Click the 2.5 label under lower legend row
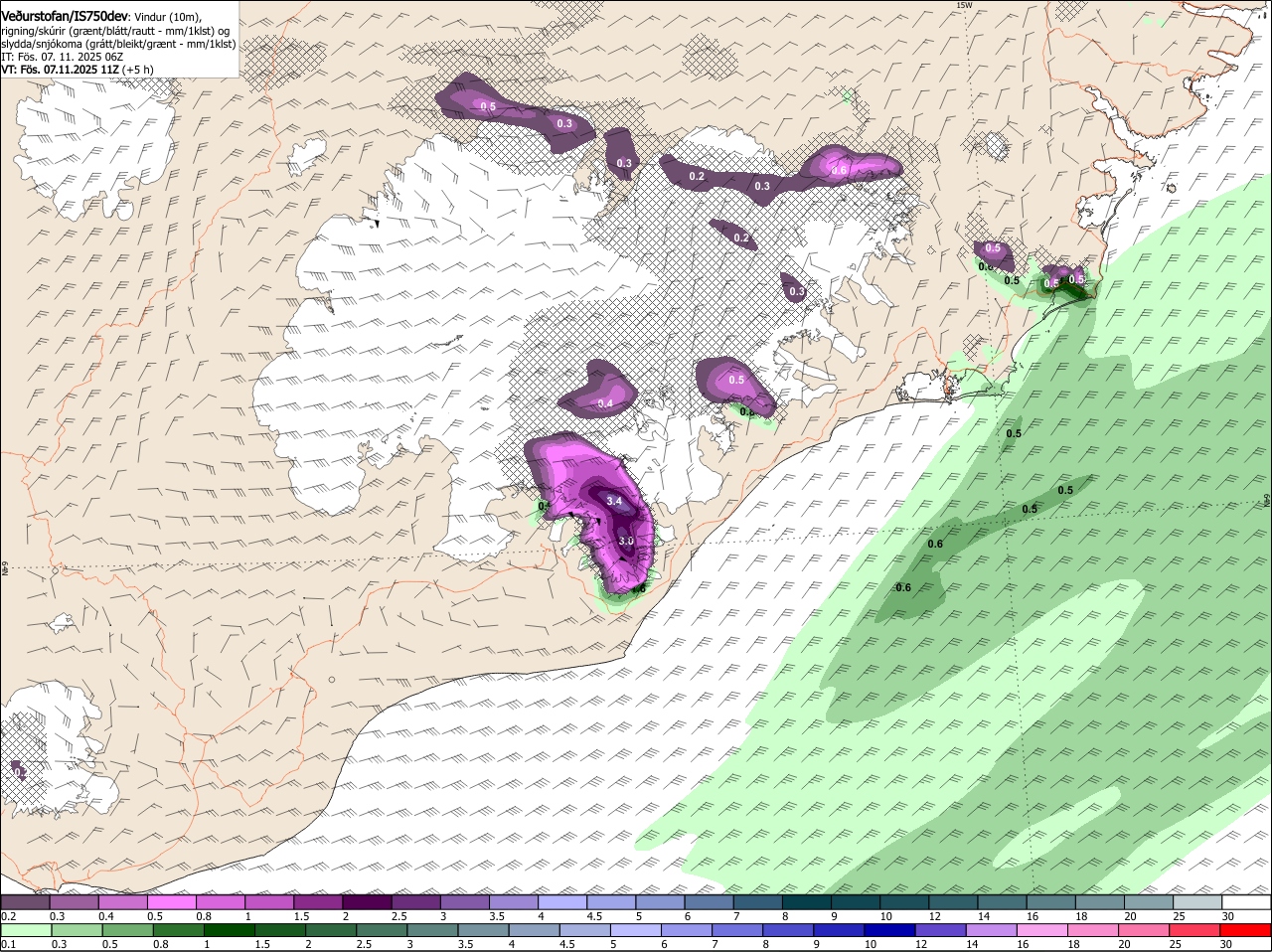 click(365, 944)
